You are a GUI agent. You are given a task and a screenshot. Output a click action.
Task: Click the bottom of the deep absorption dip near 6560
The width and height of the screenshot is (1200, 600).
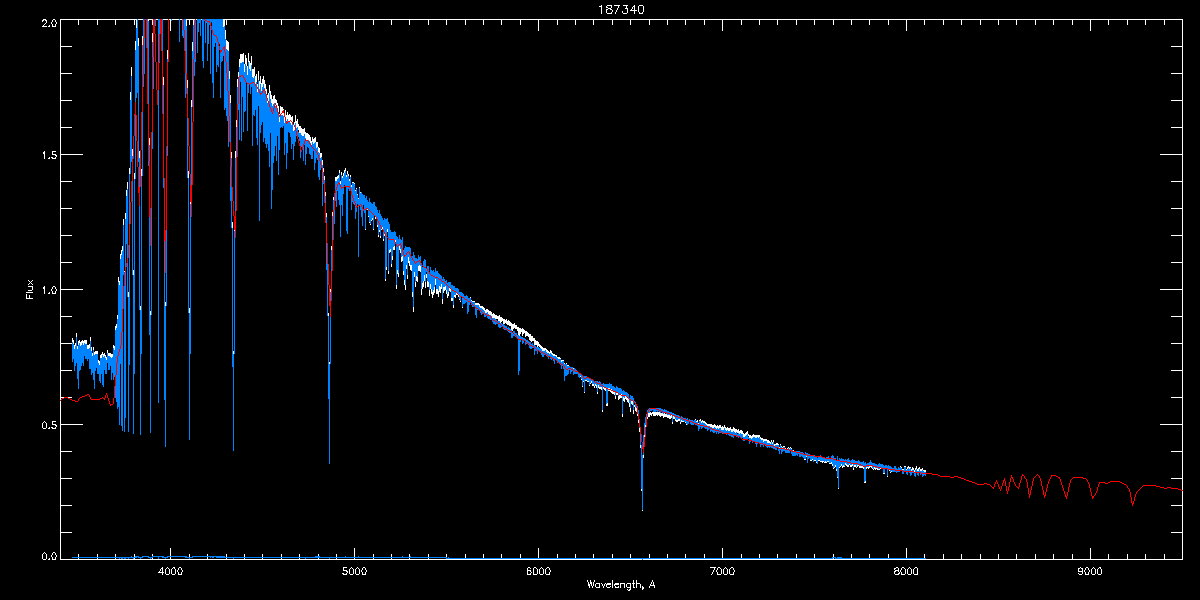(642, 507)
